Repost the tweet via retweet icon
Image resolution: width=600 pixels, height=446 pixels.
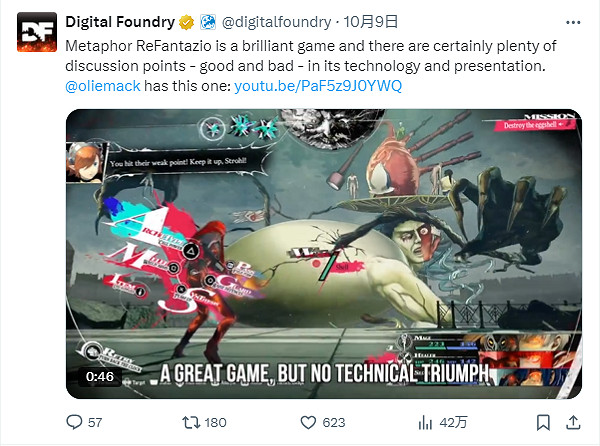[191, 422]
